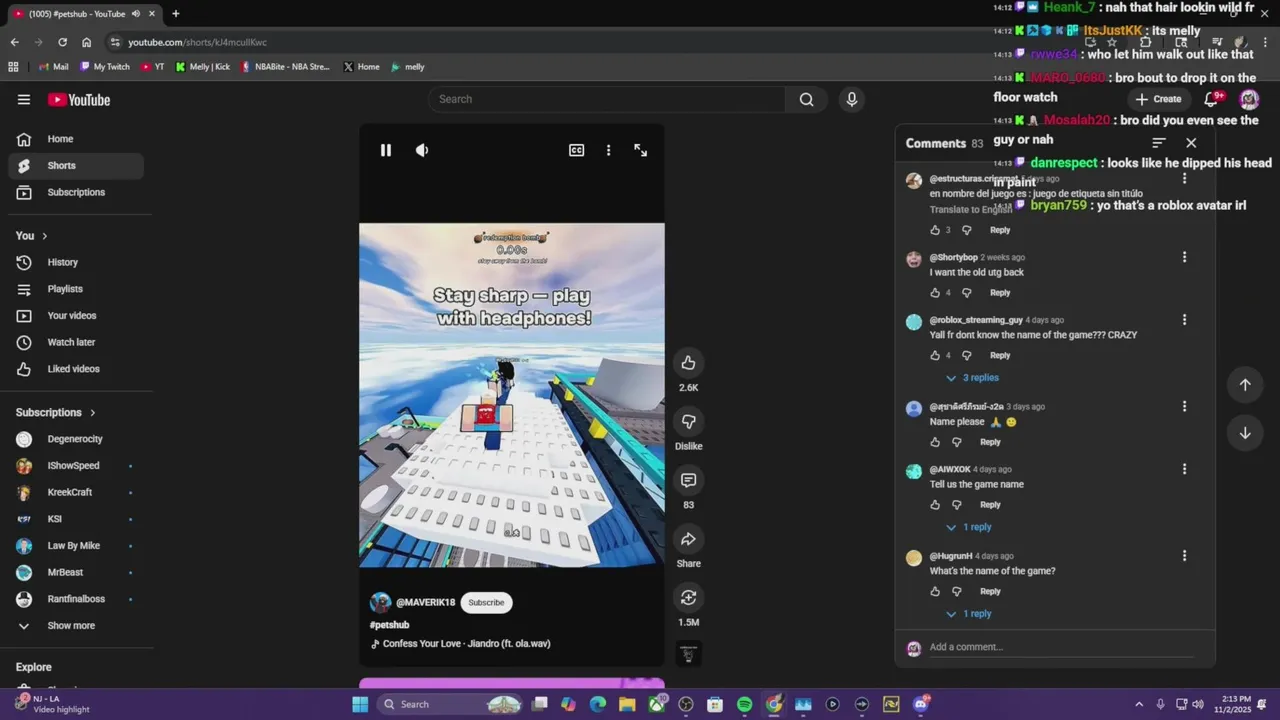1280x720 pixels.
Task: Pause the playing Short
Action: coord(386,150)
